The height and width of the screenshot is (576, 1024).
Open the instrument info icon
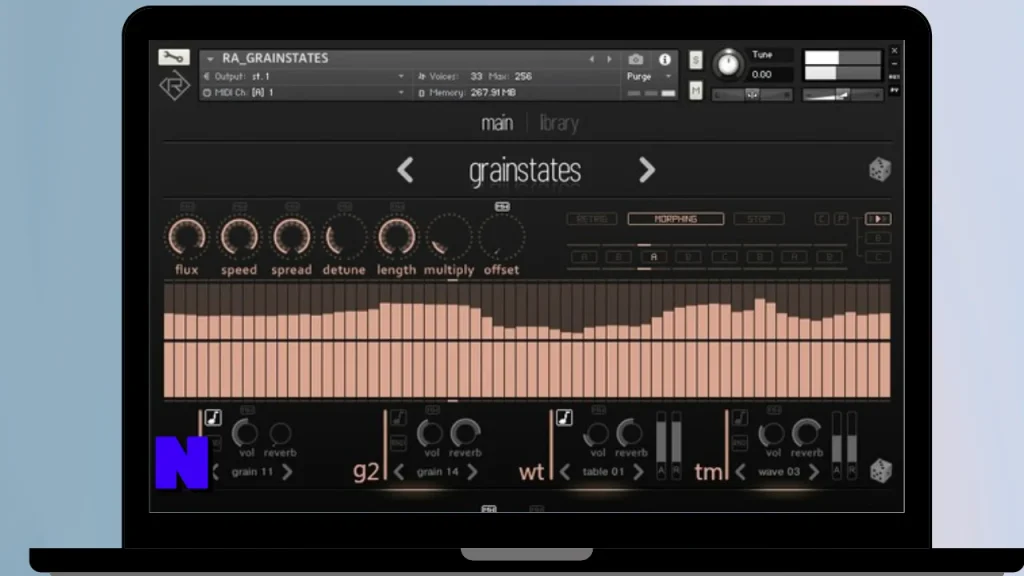[x=665, y=59]
